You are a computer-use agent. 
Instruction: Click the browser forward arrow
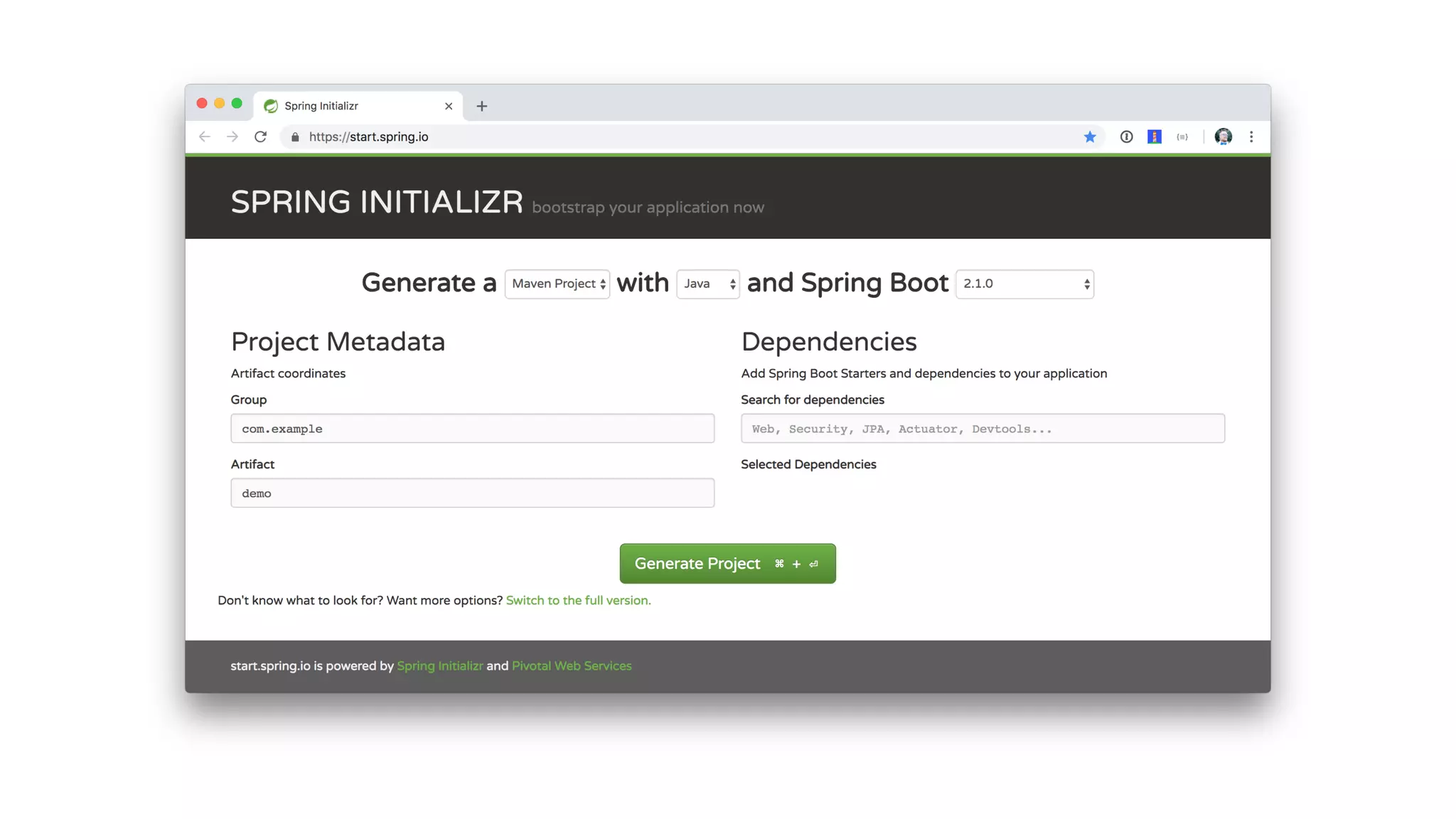click(232, 136)
